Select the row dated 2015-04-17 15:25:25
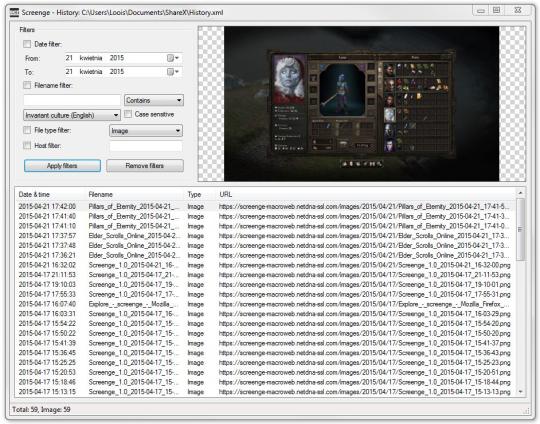This screenshot has width=540, height=424. [x=265, y=363]
